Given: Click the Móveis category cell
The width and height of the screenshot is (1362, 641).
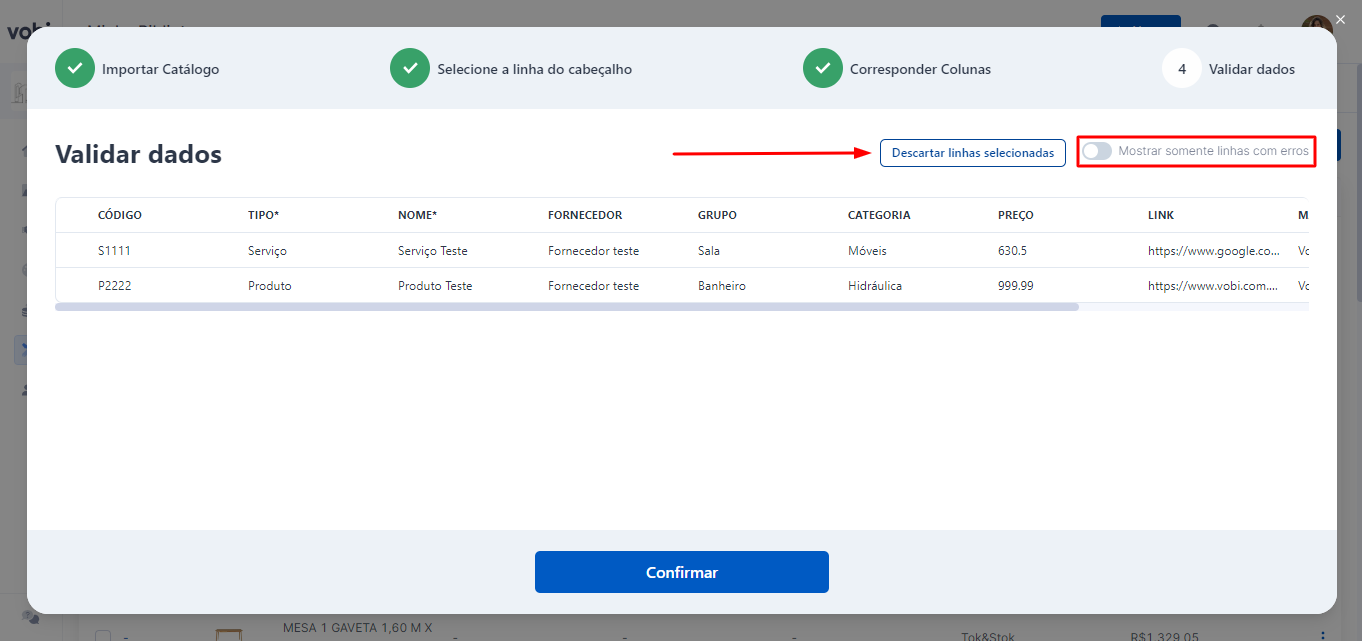Looking at the screenshot, I should pyautogui.click(x=867, y=251).
